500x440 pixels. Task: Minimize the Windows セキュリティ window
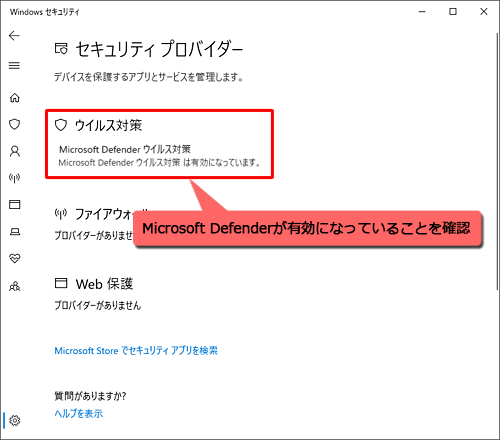click(x=422, y=12)
